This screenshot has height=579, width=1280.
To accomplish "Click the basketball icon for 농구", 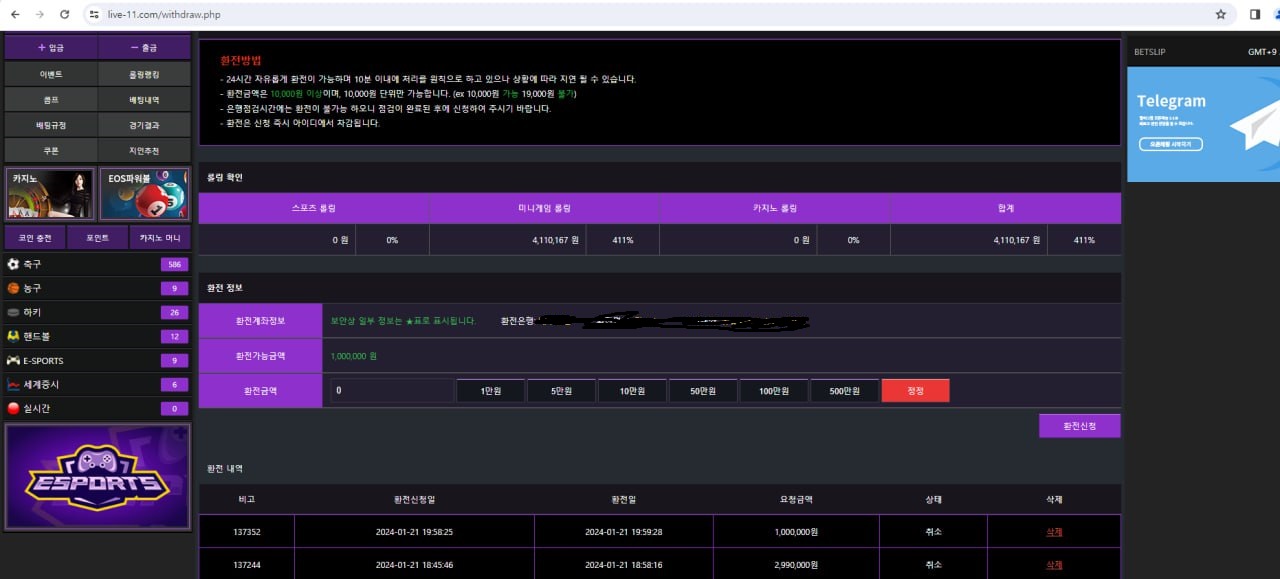I will point(13,288).
